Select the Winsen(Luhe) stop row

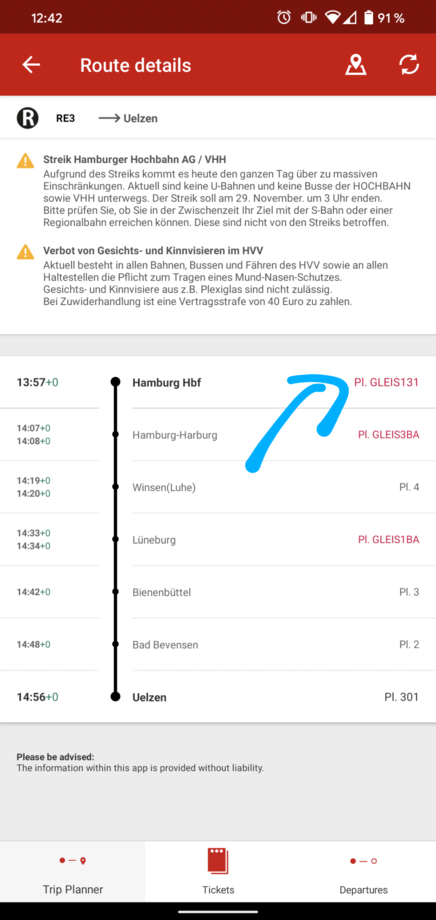click(218, 487)
